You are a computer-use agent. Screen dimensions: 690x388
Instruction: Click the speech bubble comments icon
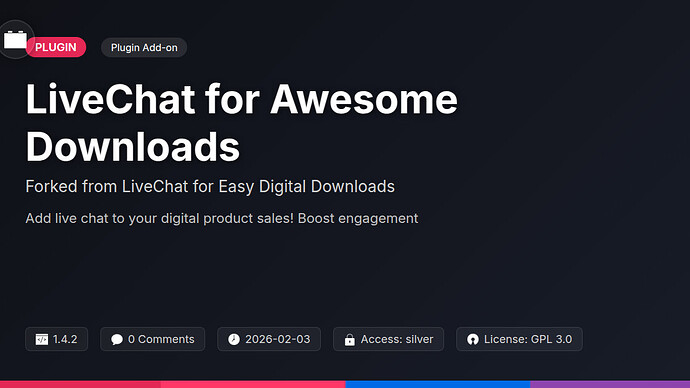(x=117, y=339)
